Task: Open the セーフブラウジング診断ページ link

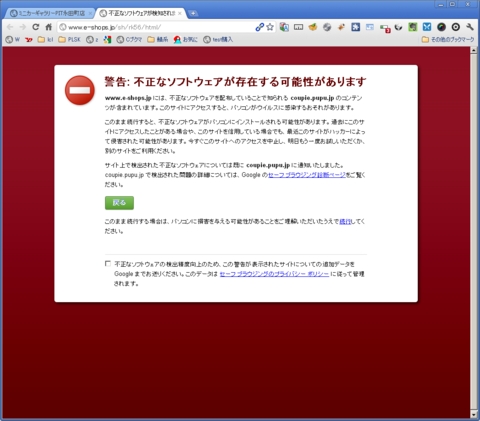Action: pyautogui.click(x=307, y=175)
